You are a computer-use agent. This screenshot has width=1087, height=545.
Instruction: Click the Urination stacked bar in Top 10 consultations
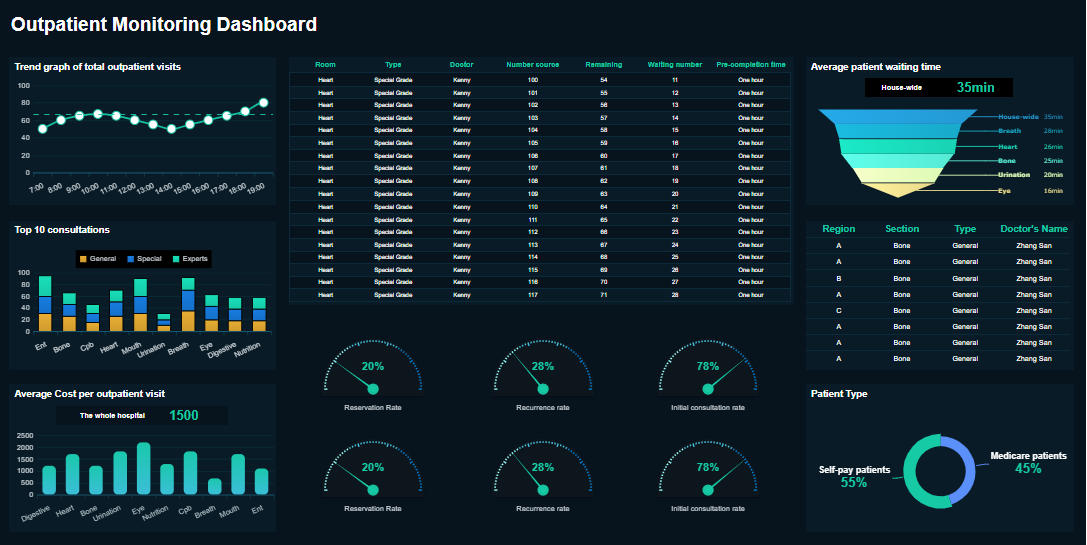164,322
